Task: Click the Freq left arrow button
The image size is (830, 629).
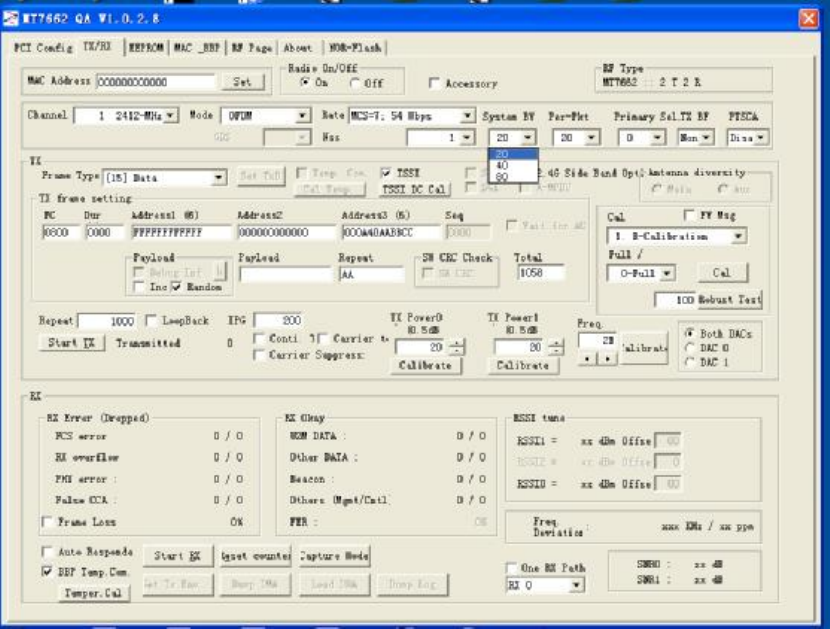Action: [587, 358]
